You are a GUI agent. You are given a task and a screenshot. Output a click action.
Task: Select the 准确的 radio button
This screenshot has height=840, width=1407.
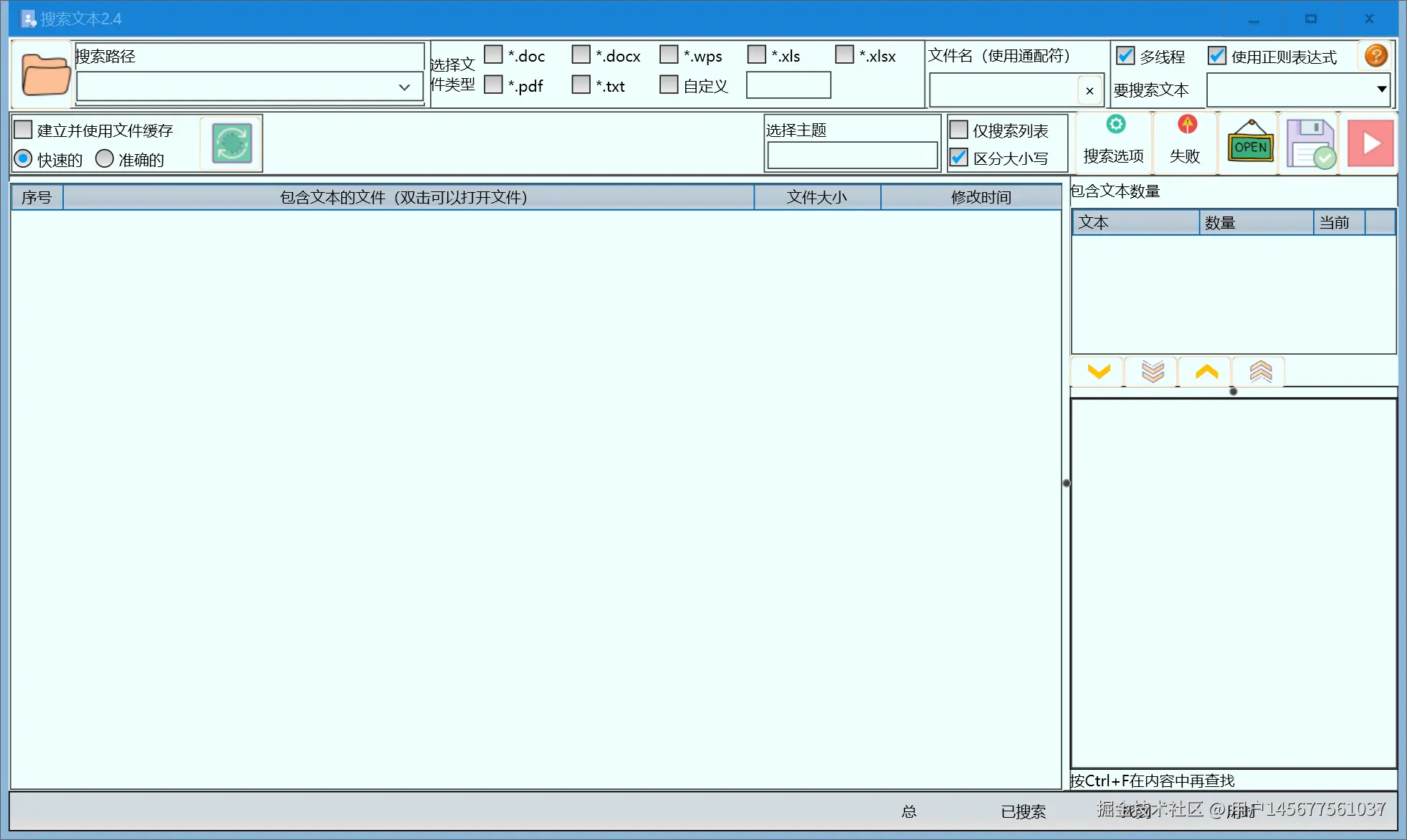(105, 158)
